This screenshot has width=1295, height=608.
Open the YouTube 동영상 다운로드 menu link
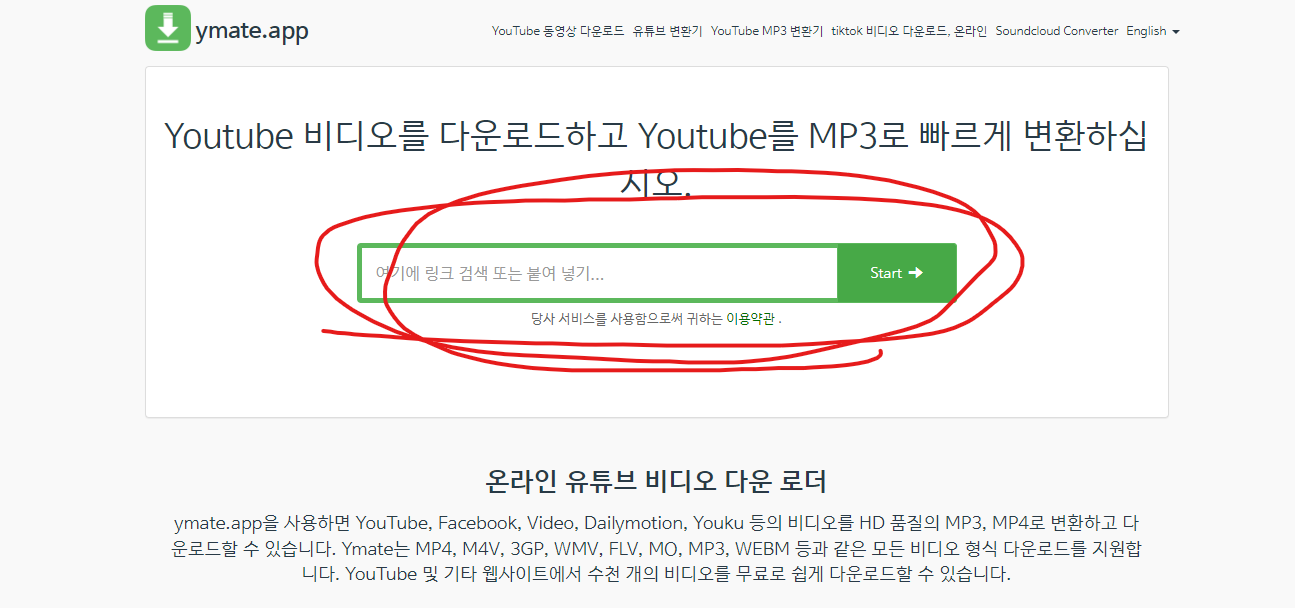point(558,31)
